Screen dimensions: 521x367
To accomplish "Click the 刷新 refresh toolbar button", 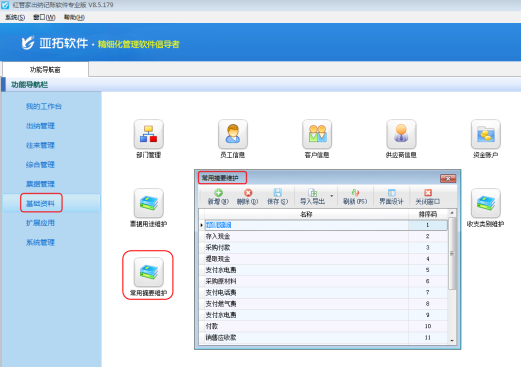I will coord(355,197).
